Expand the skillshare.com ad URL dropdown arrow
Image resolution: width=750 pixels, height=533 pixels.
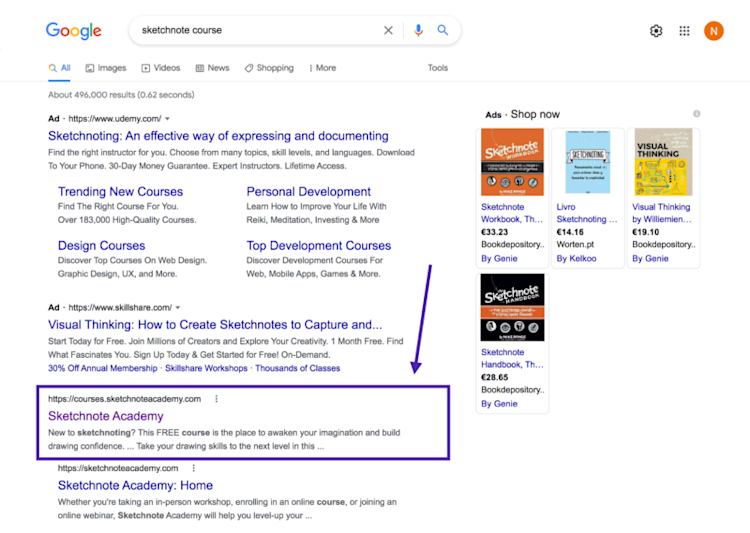pos(178,308)
